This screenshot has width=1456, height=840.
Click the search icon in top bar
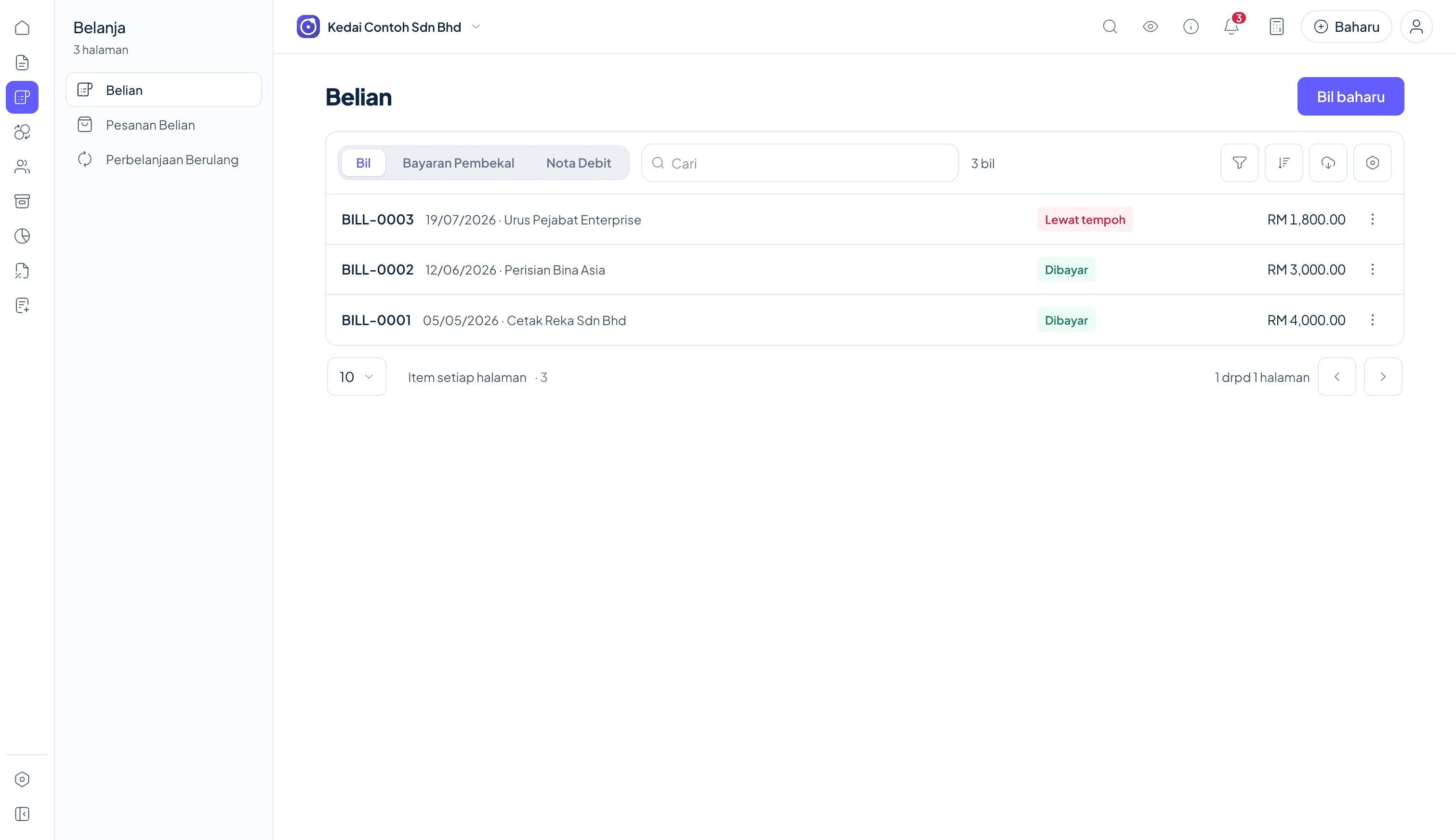[x=1110, y=26]
